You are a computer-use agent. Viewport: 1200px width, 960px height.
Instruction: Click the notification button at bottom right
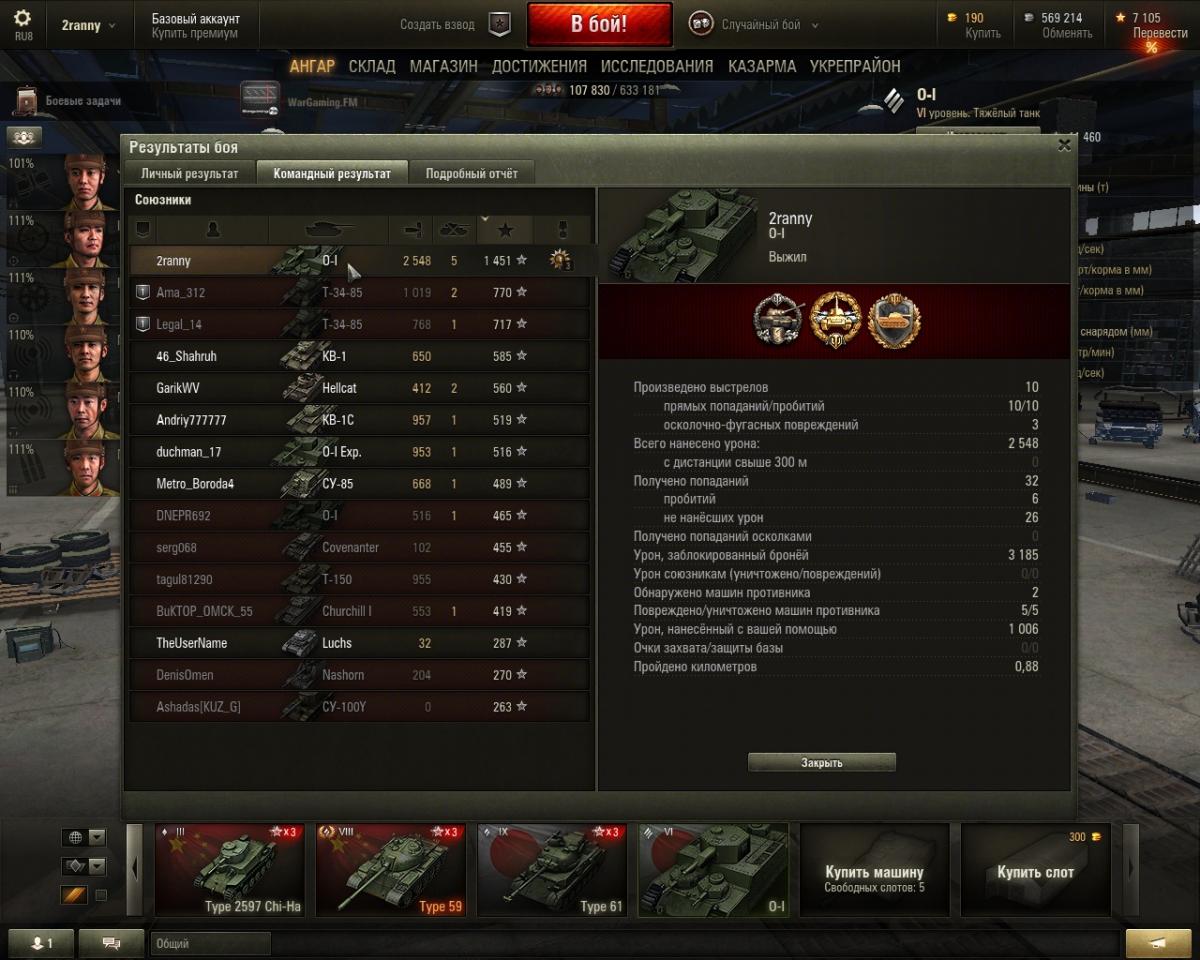pos(1158,943)
